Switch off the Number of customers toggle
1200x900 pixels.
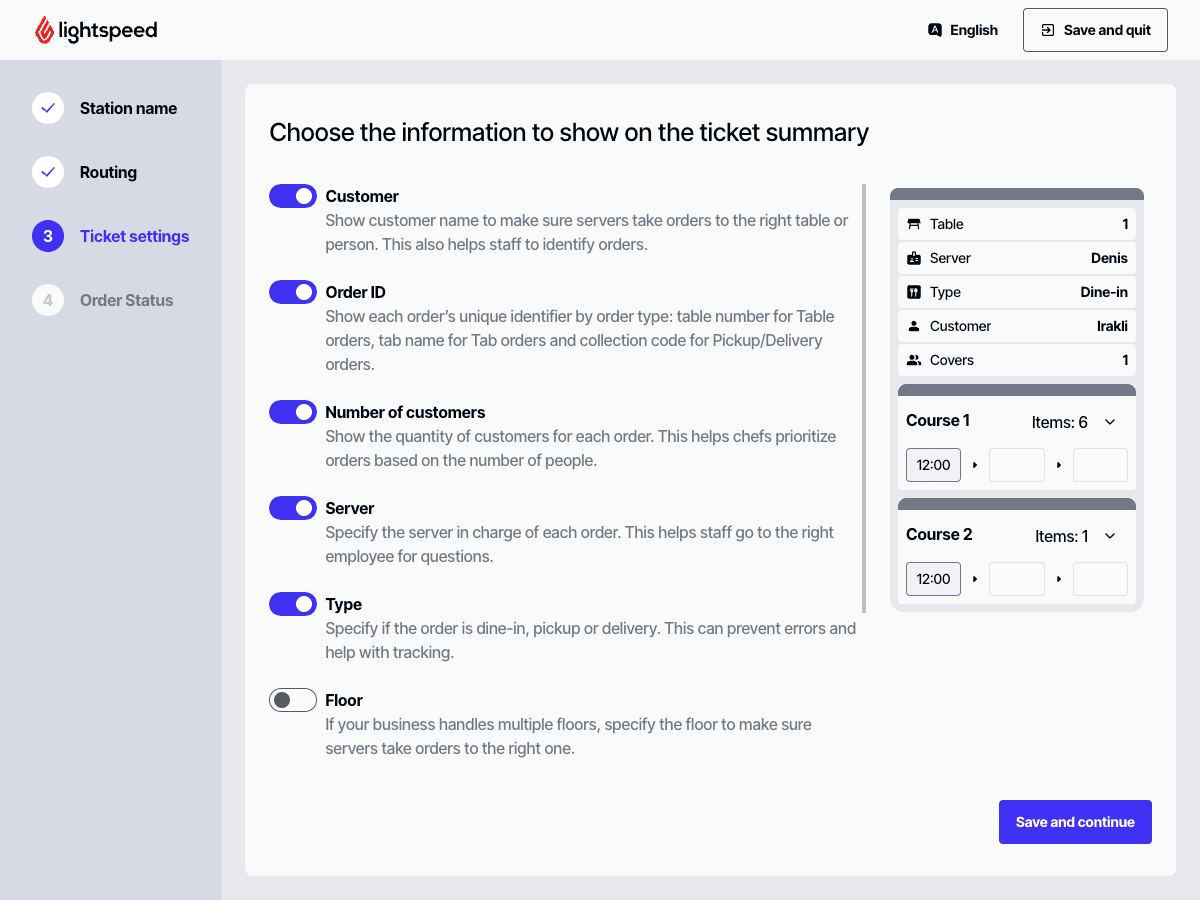[x=293, y=412]
